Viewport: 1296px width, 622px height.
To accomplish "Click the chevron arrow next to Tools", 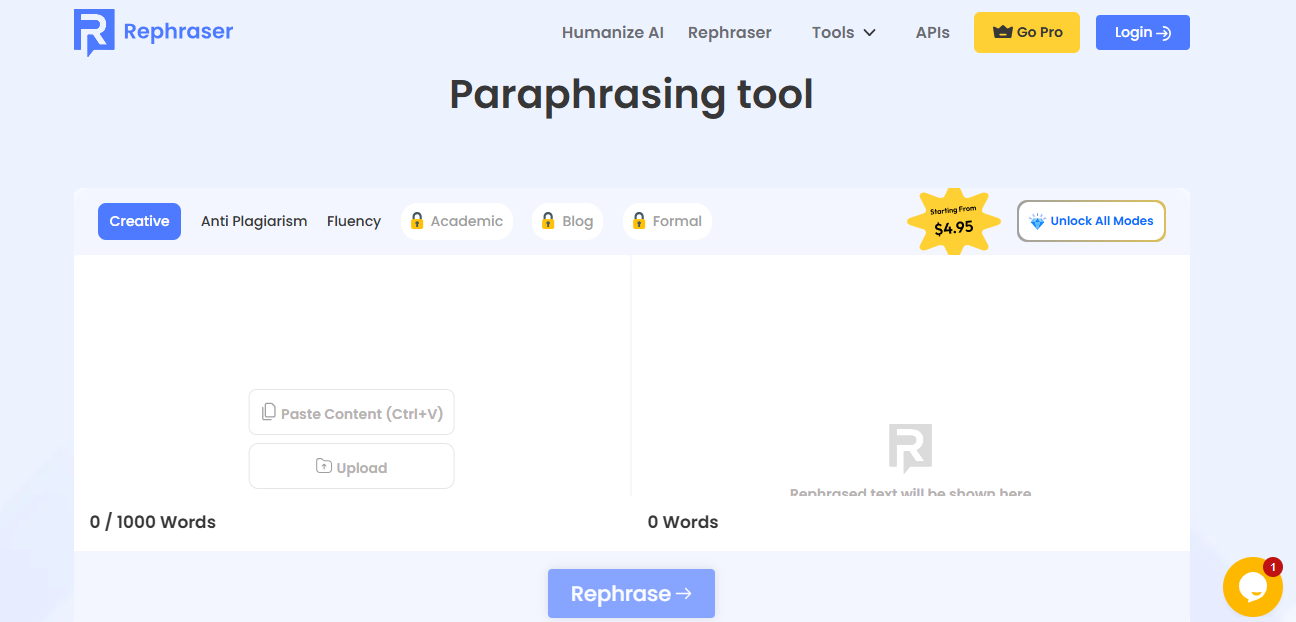I will (869, 32).
